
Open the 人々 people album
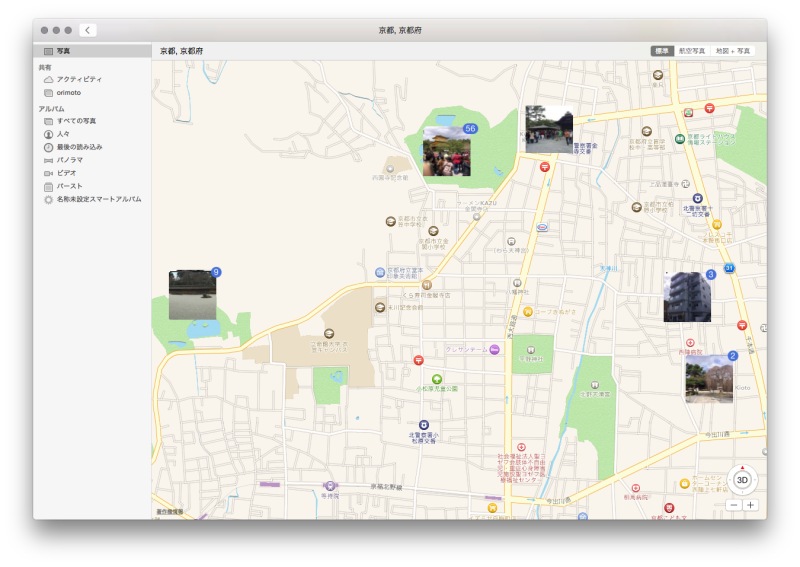(63, 134)
